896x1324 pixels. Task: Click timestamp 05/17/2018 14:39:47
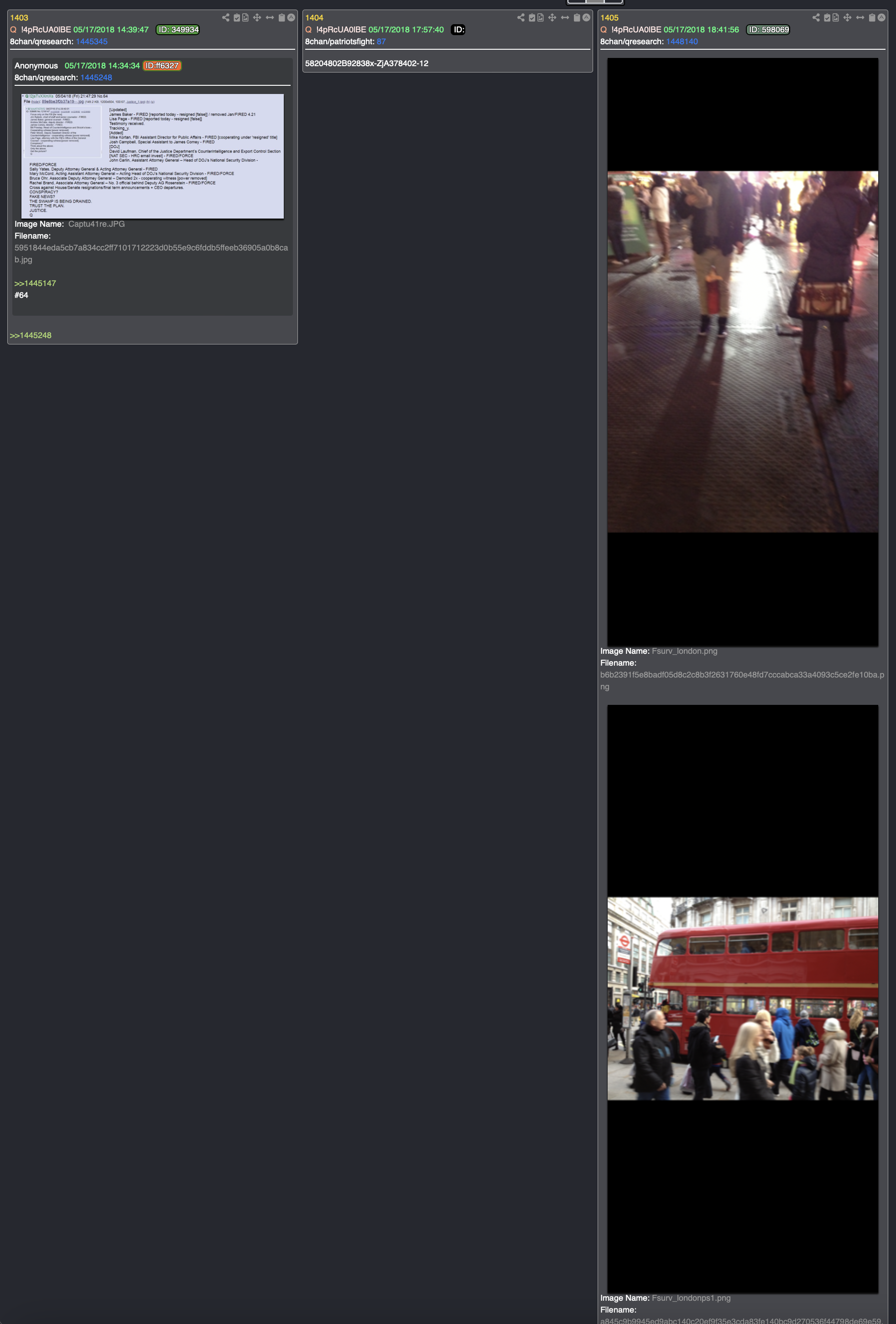[x=111, y=30]
